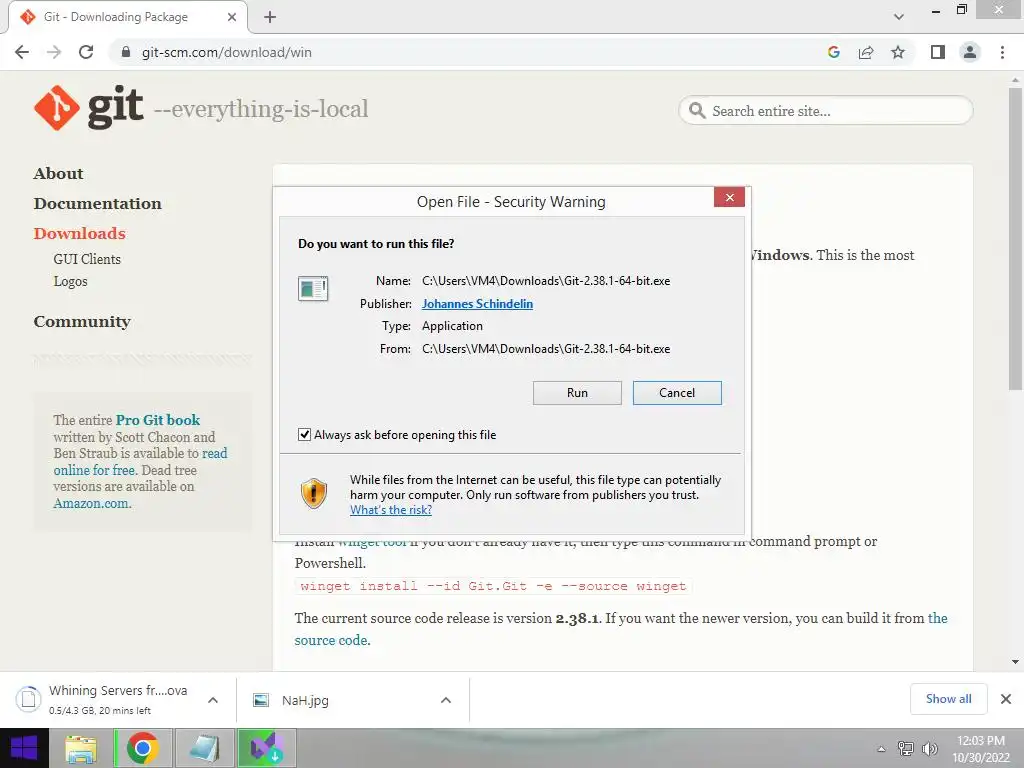The width and height of the screenshot is (1024, 768).
Task: Open GUI Clients page
Action: 87,259
